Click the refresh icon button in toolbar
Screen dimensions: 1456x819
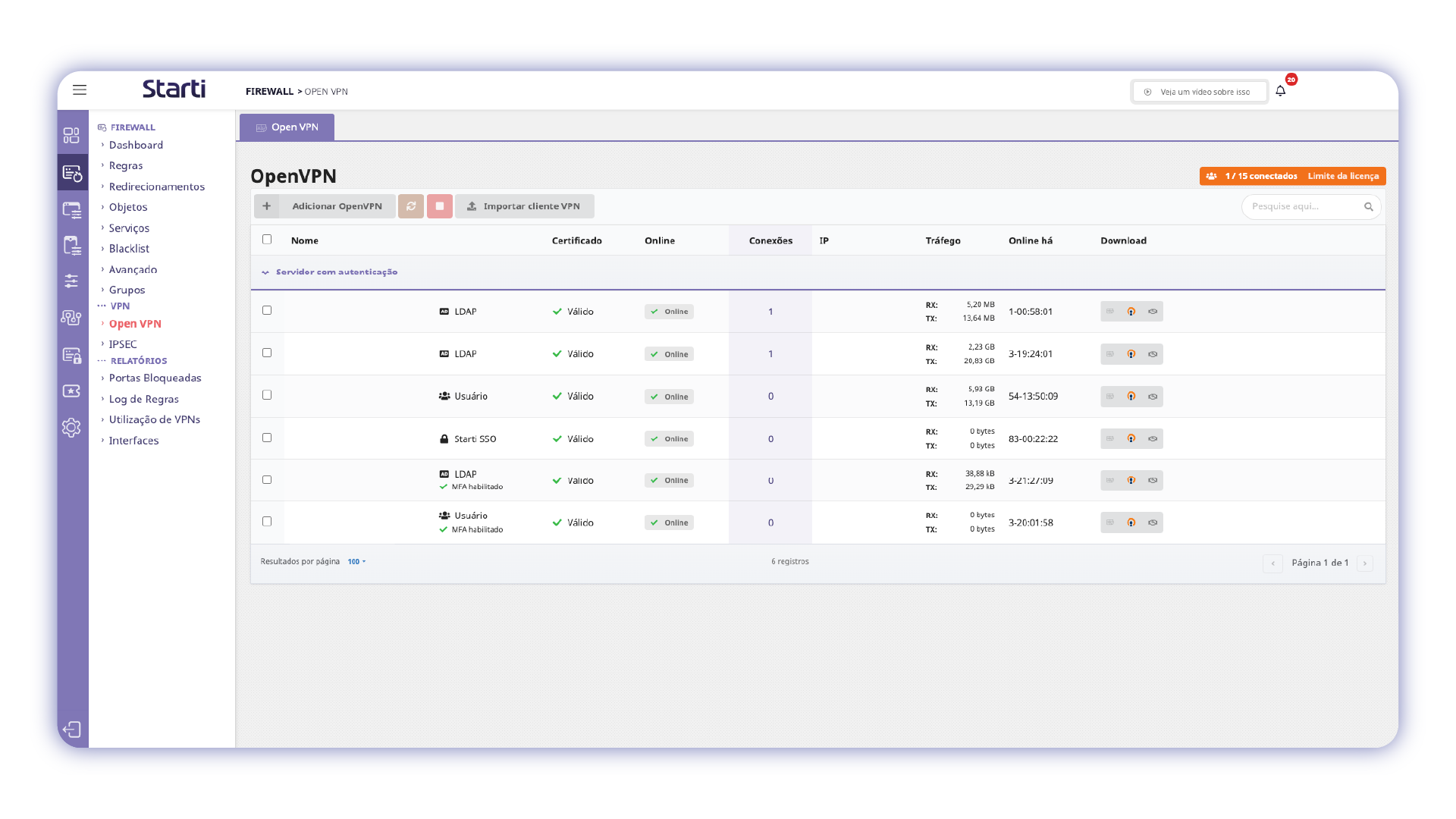(411, 206)
